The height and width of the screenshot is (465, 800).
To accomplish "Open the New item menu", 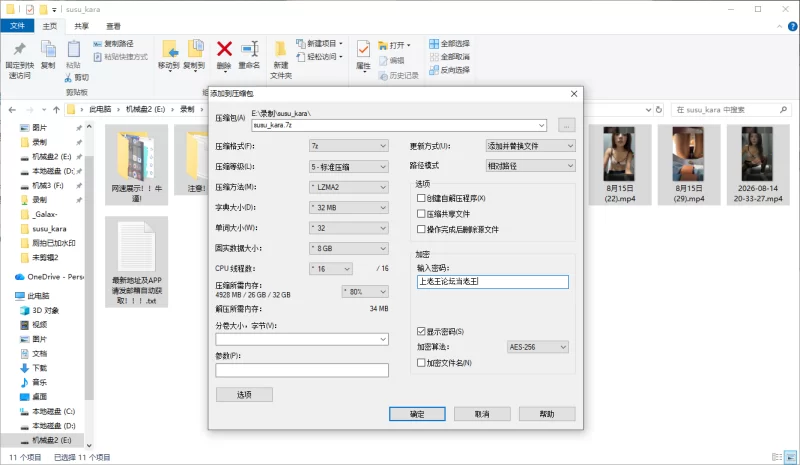I will pos(320,44).
